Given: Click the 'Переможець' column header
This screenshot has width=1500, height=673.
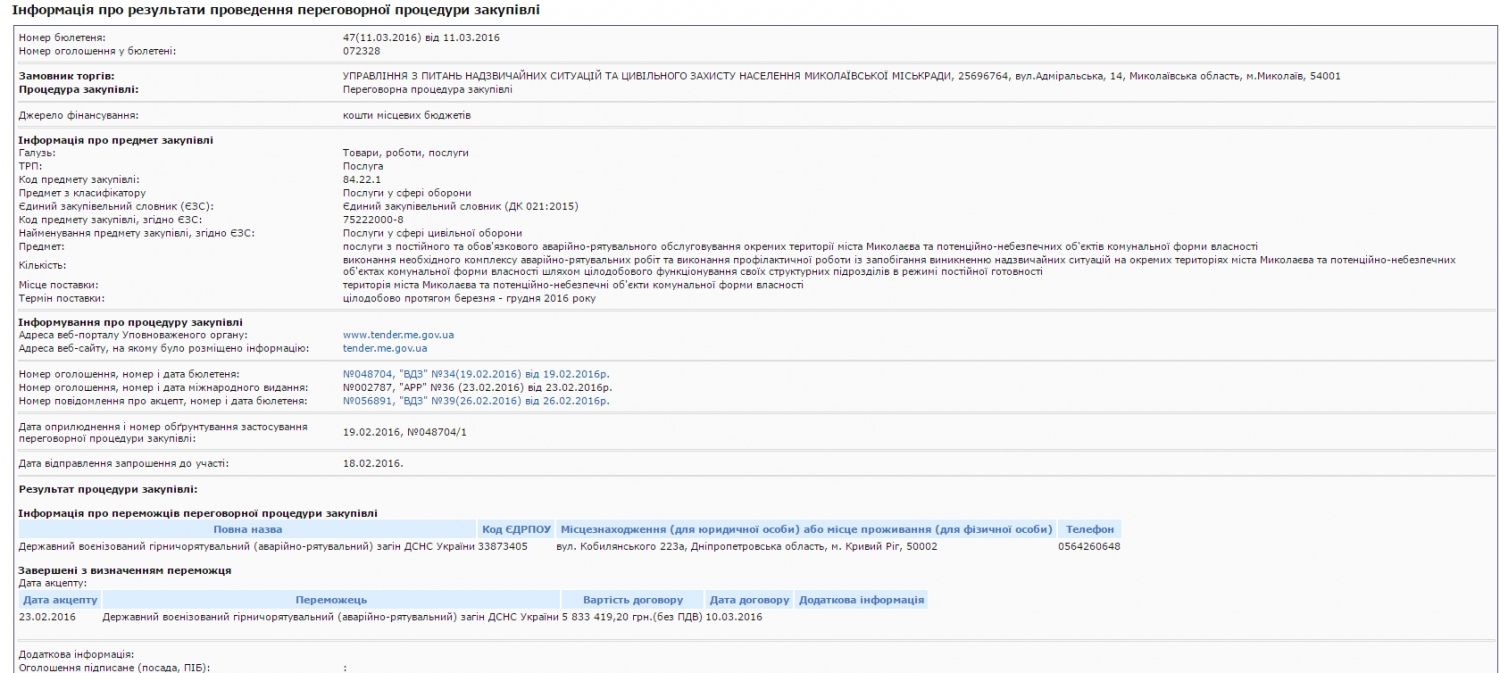Looking at the screenshot, I should [x=331, y=600].
